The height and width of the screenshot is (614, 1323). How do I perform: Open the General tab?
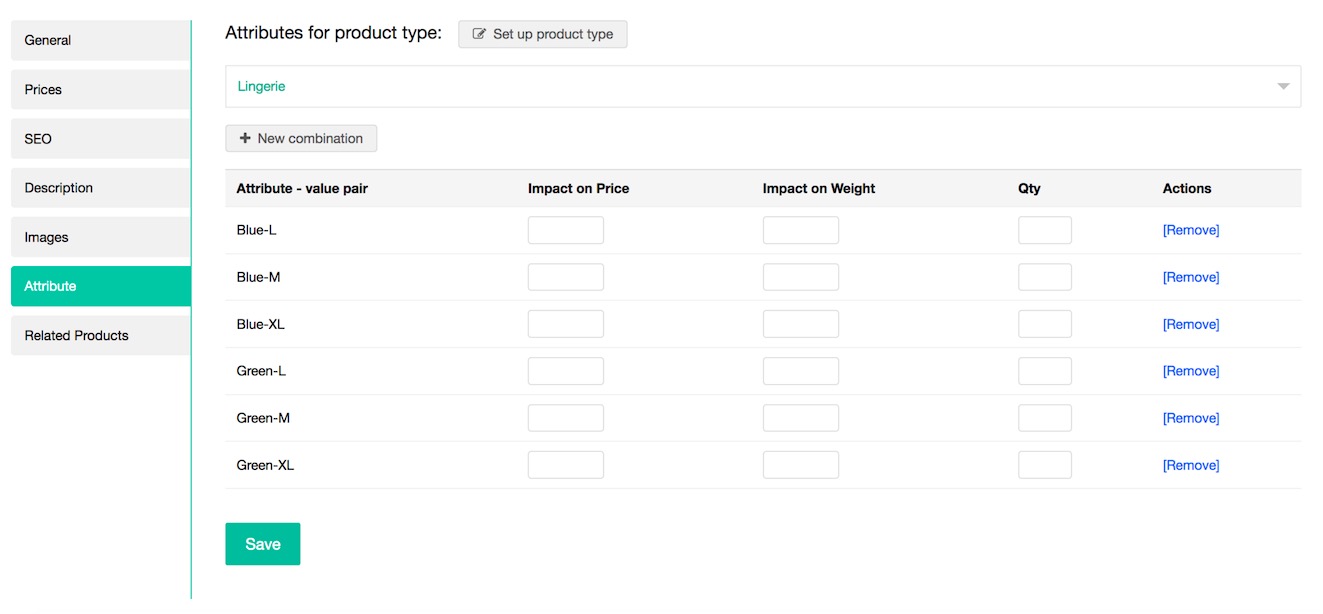[100, 41]
